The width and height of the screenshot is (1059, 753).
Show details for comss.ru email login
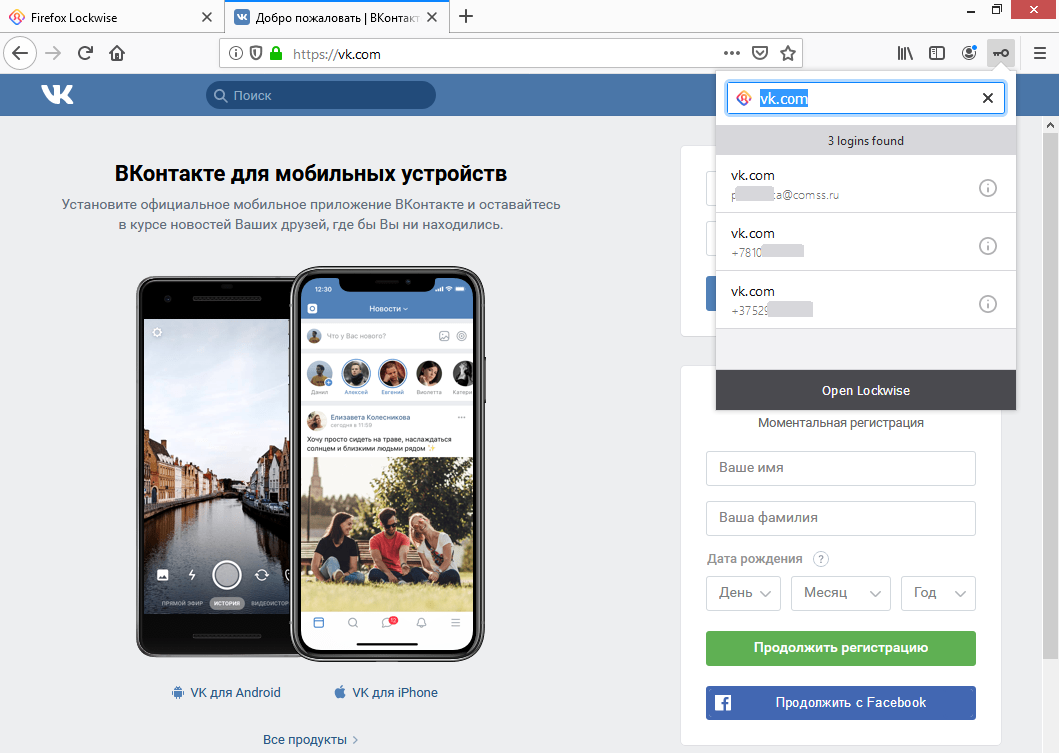coord(987,188)
